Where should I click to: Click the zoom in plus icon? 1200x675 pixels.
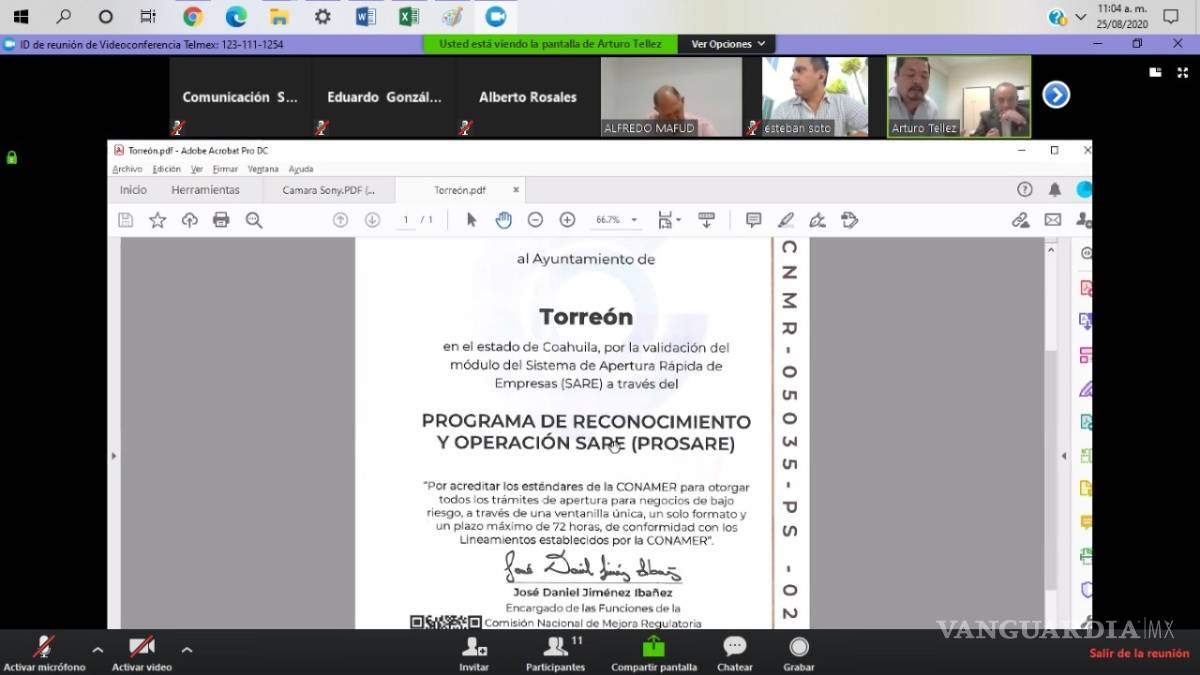coord(567,220)
